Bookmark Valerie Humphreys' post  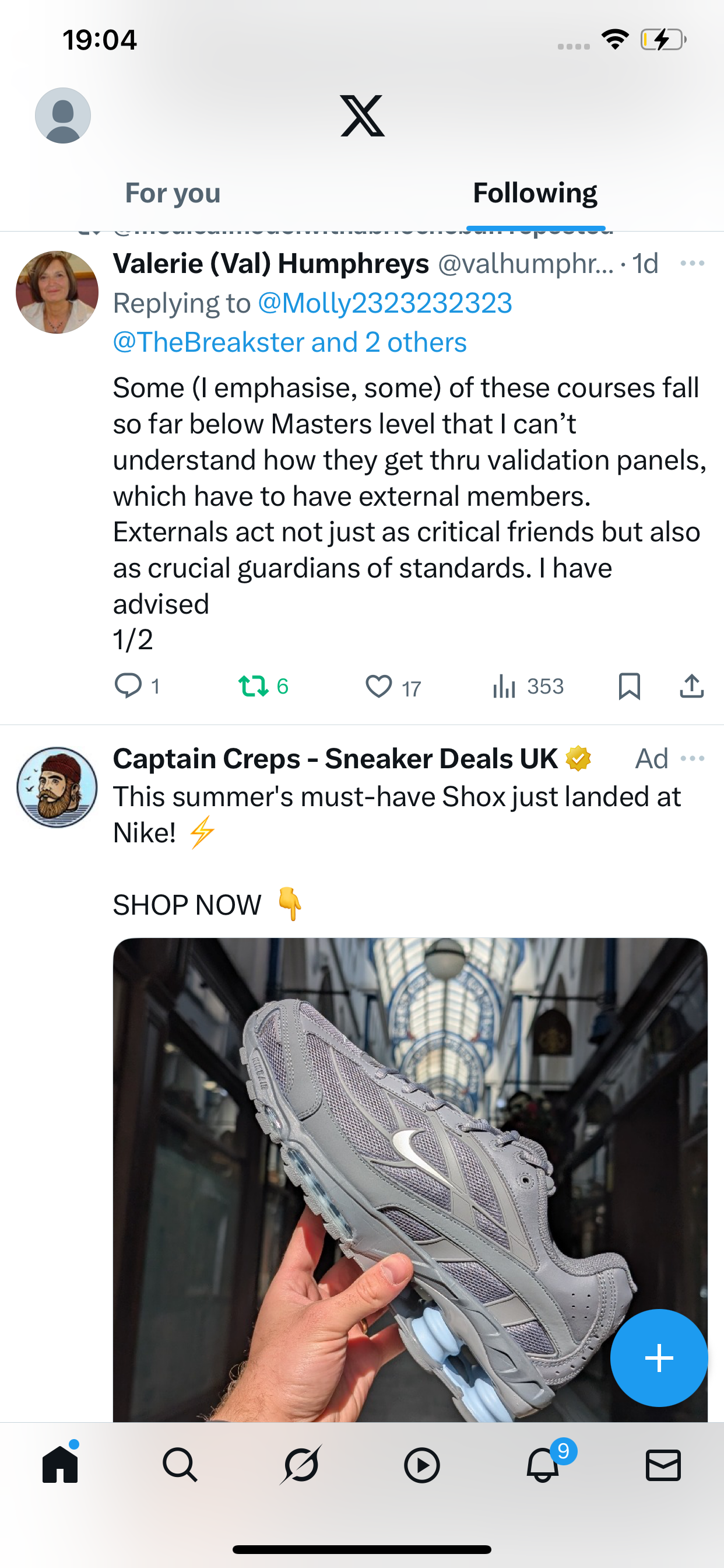[629, 687]
